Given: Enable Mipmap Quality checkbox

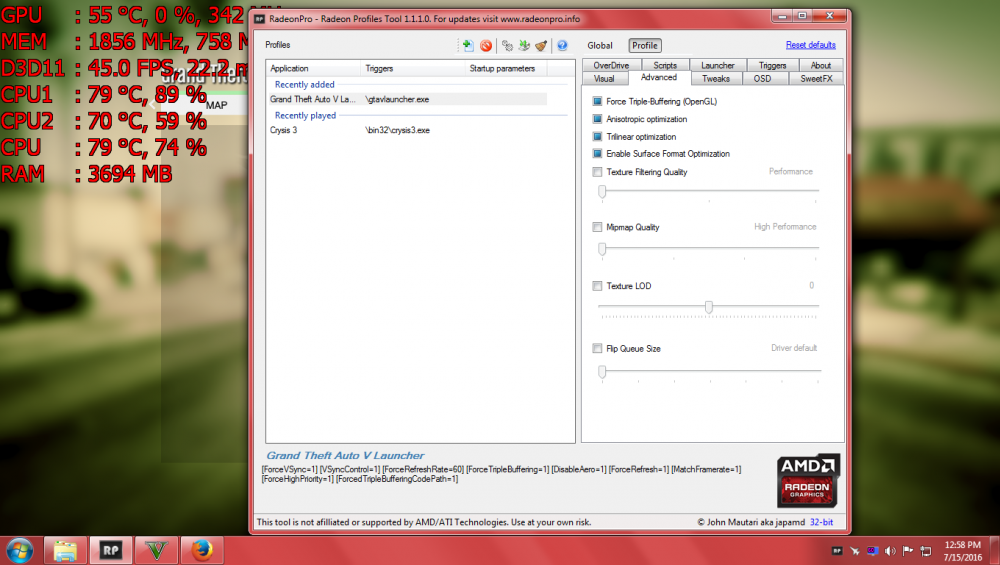Looking at the screenshot, I should click(598, 227).
